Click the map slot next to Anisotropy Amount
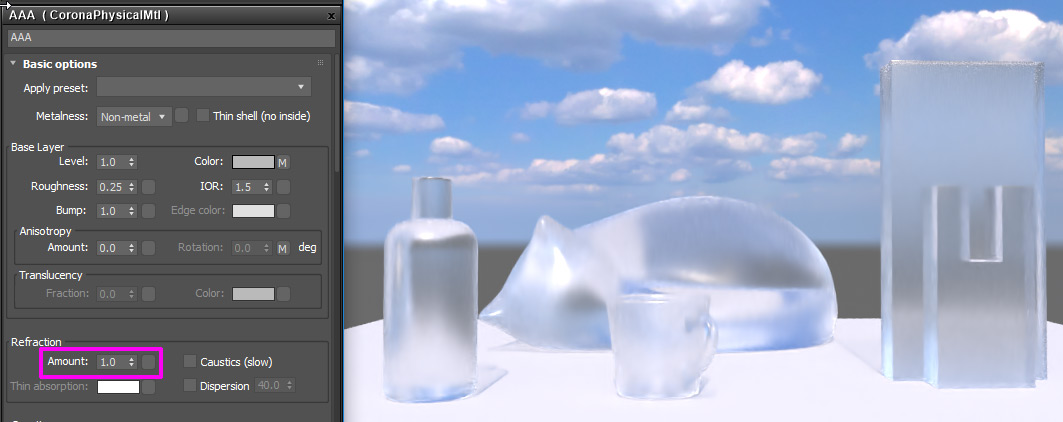This screenshot has width=1063, height=422. click(148, 248)
